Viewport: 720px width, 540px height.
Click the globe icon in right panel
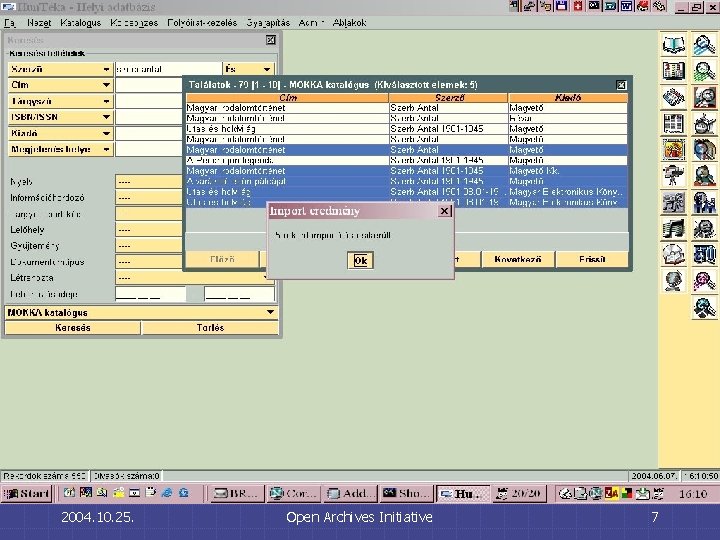pos(674,280)
